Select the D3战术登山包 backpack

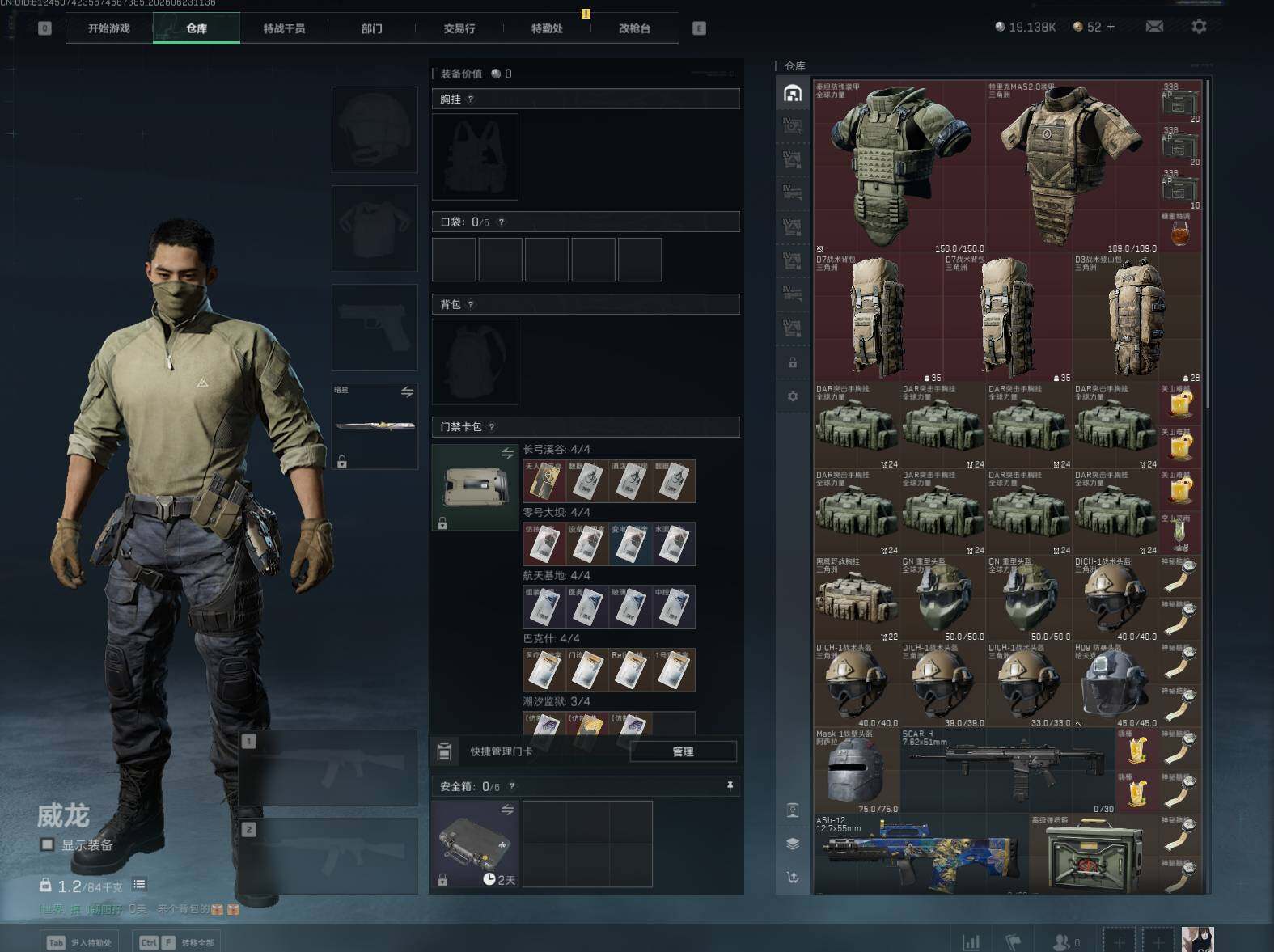pos(1137,318)
